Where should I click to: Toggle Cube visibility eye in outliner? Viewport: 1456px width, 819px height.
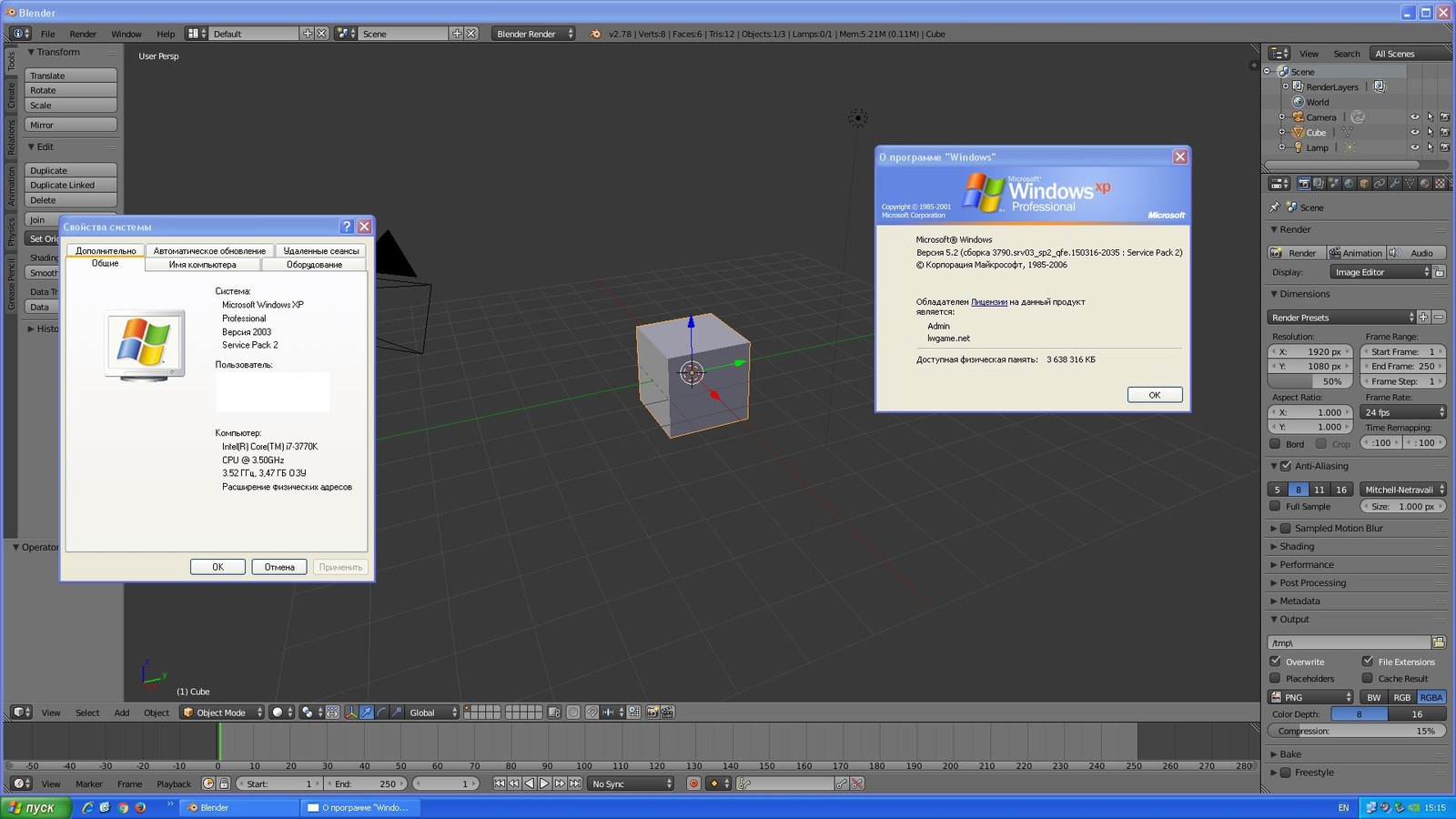[1414, 132]
